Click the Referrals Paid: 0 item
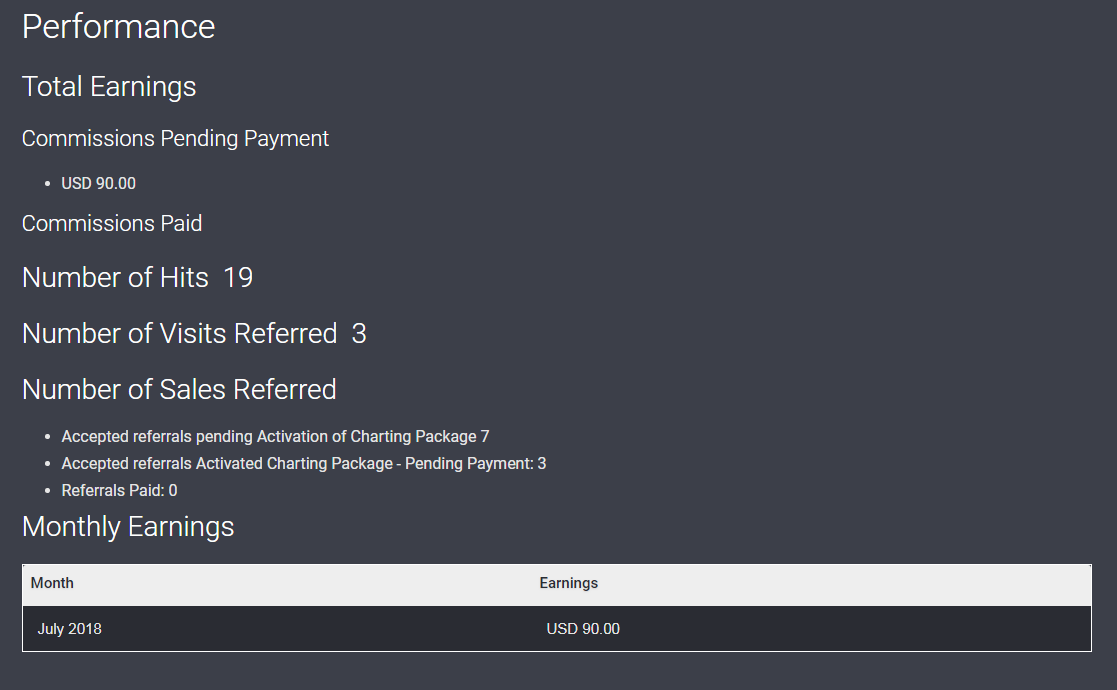Image resolution: width=1117 pixels, height=690 pixels. 119,490
